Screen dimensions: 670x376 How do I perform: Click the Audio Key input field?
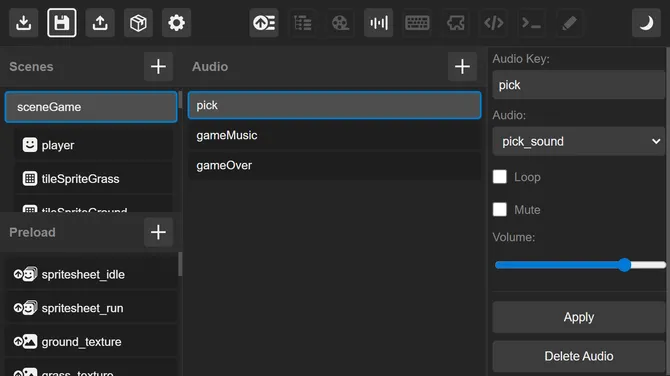pyautogui.click(x=579, y=85)
